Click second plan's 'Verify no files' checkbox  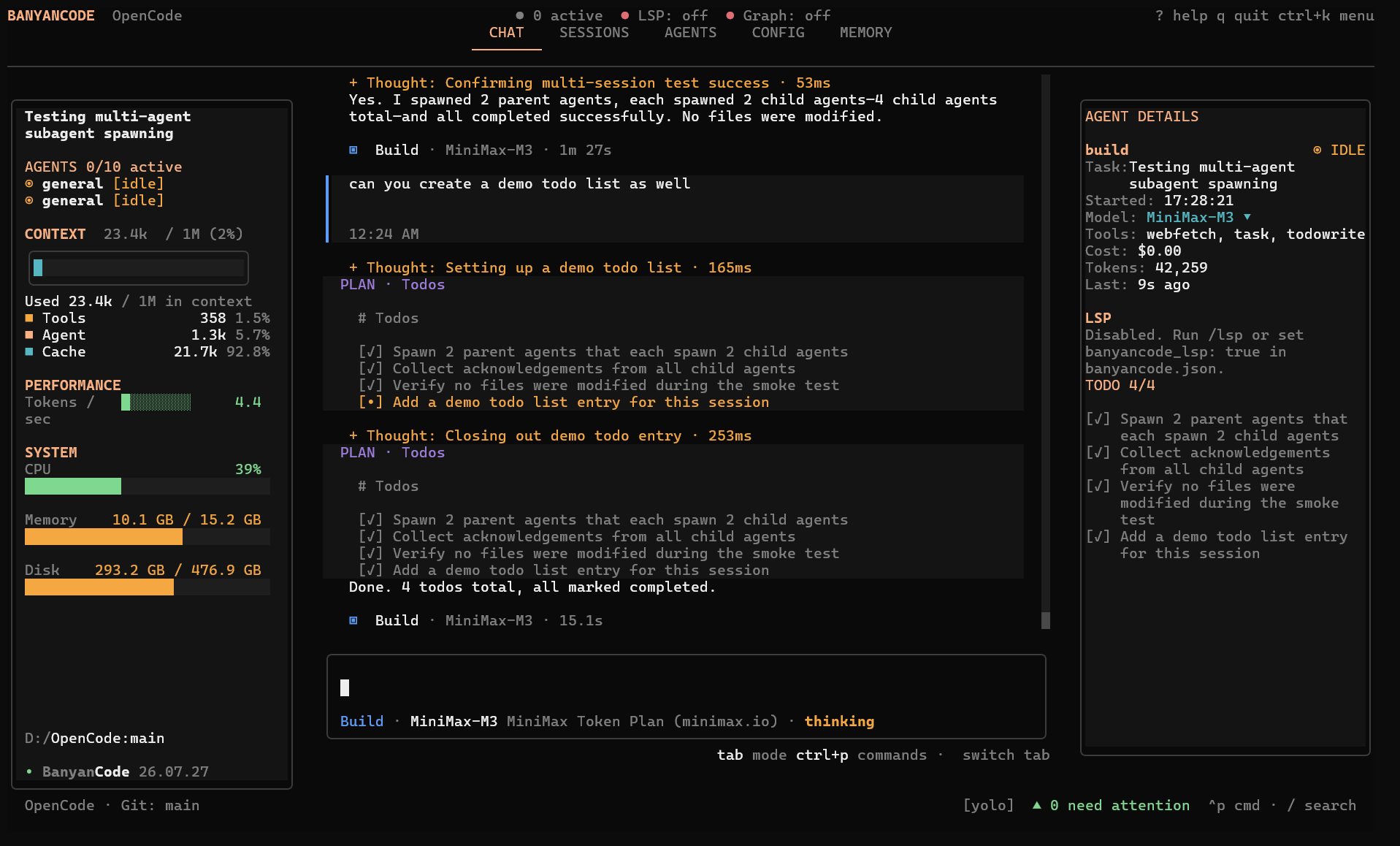pyautogui.click(x=370, y=553)
